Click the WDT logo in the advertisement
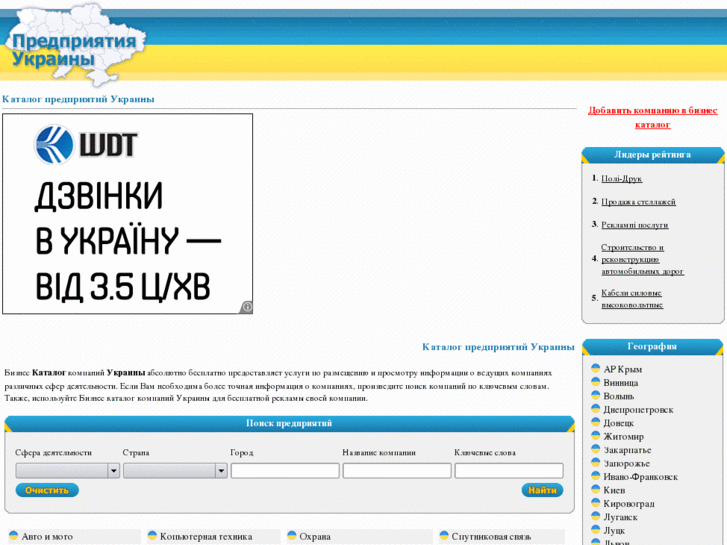 point(86,144)
